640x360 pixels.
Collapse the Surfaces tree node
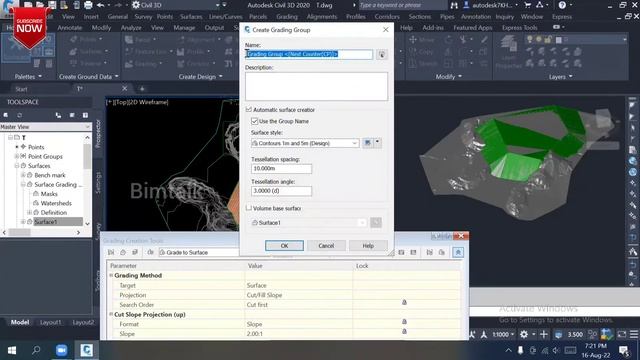pos(17,166)
